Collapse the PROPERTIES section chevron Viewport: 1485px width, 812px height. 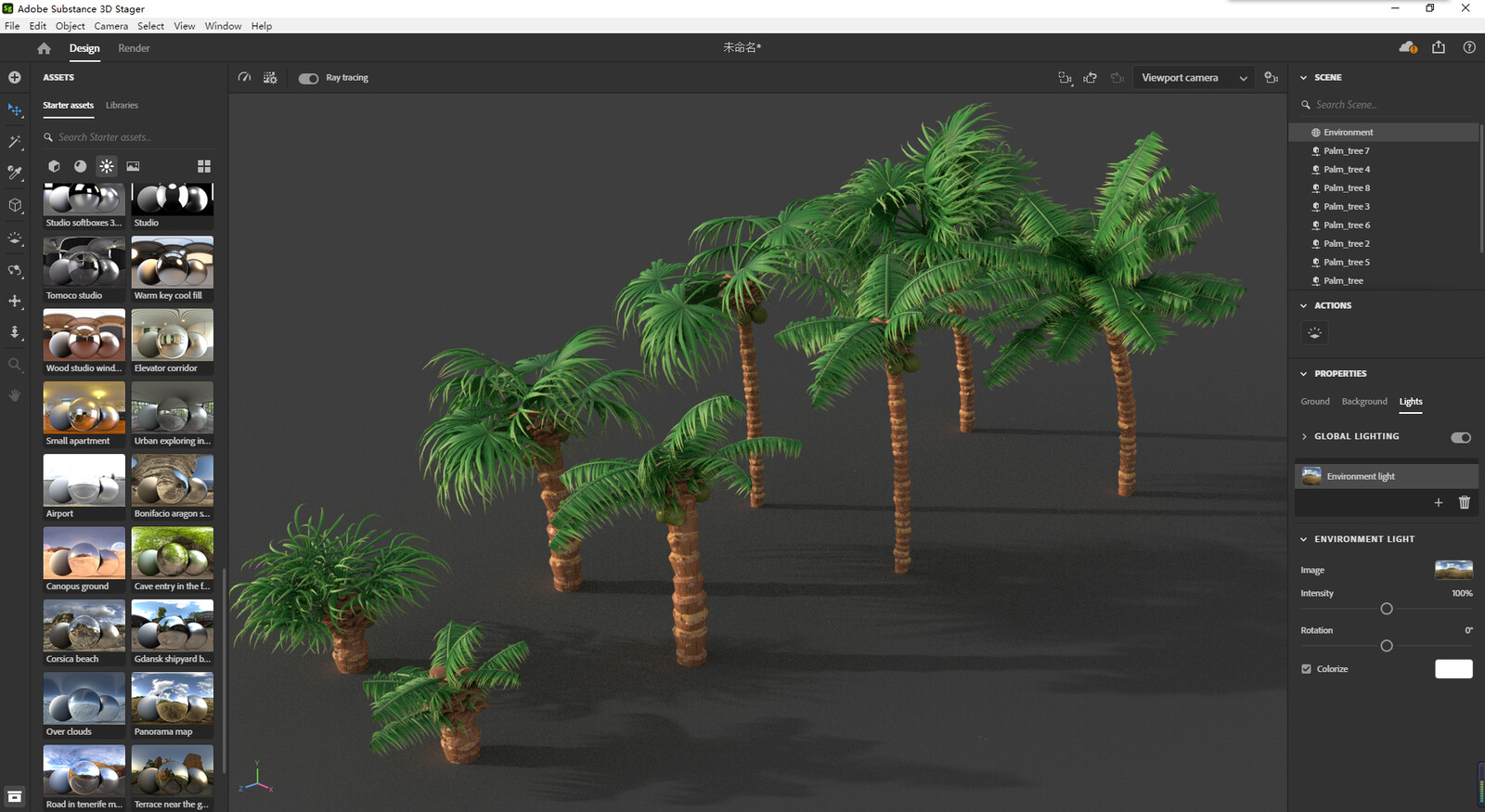point(1303,374)
